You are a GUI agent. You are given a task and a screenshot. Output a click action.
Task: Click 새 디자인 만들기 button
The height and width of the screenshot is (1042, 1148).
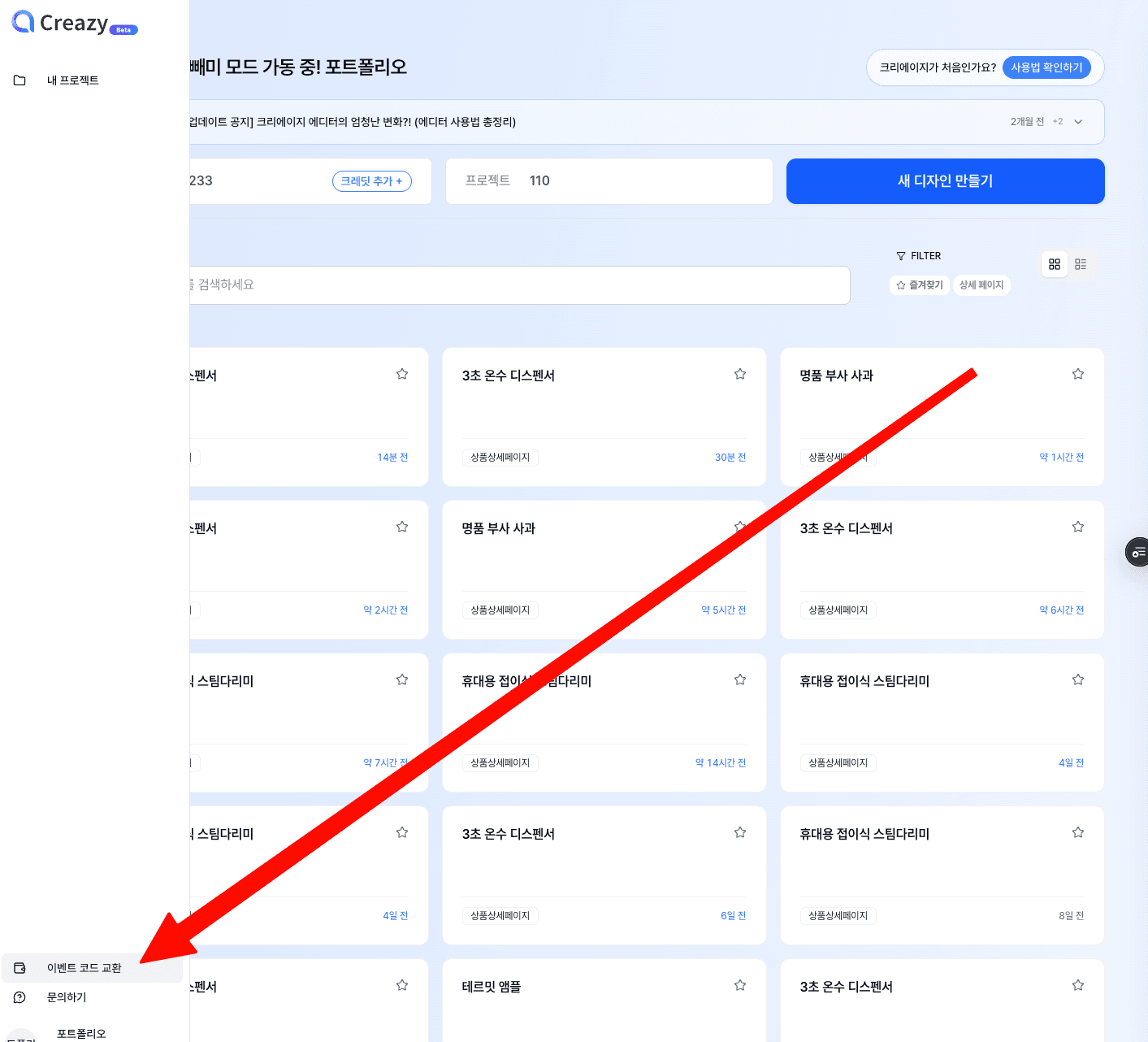point(946,181)
